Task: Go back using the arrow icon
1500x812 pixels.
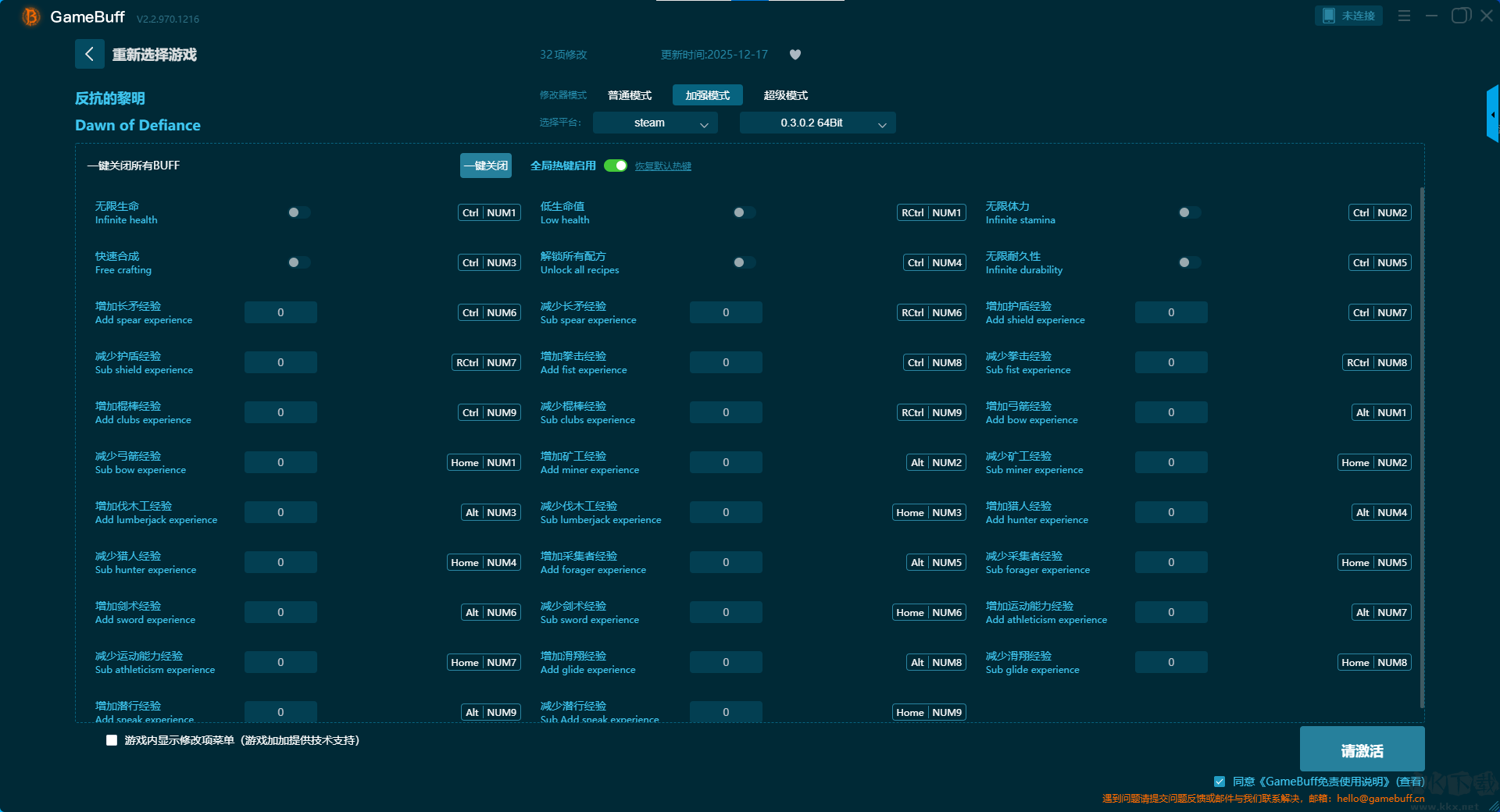Action: tap(90, 54)
